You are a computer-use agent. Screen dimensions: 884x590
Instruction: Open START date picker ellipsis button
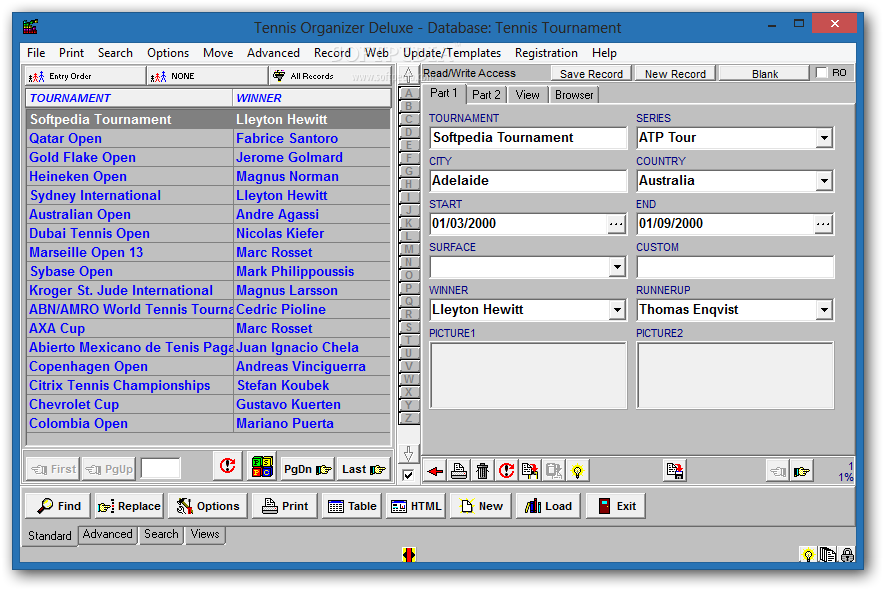click(616, 224)
